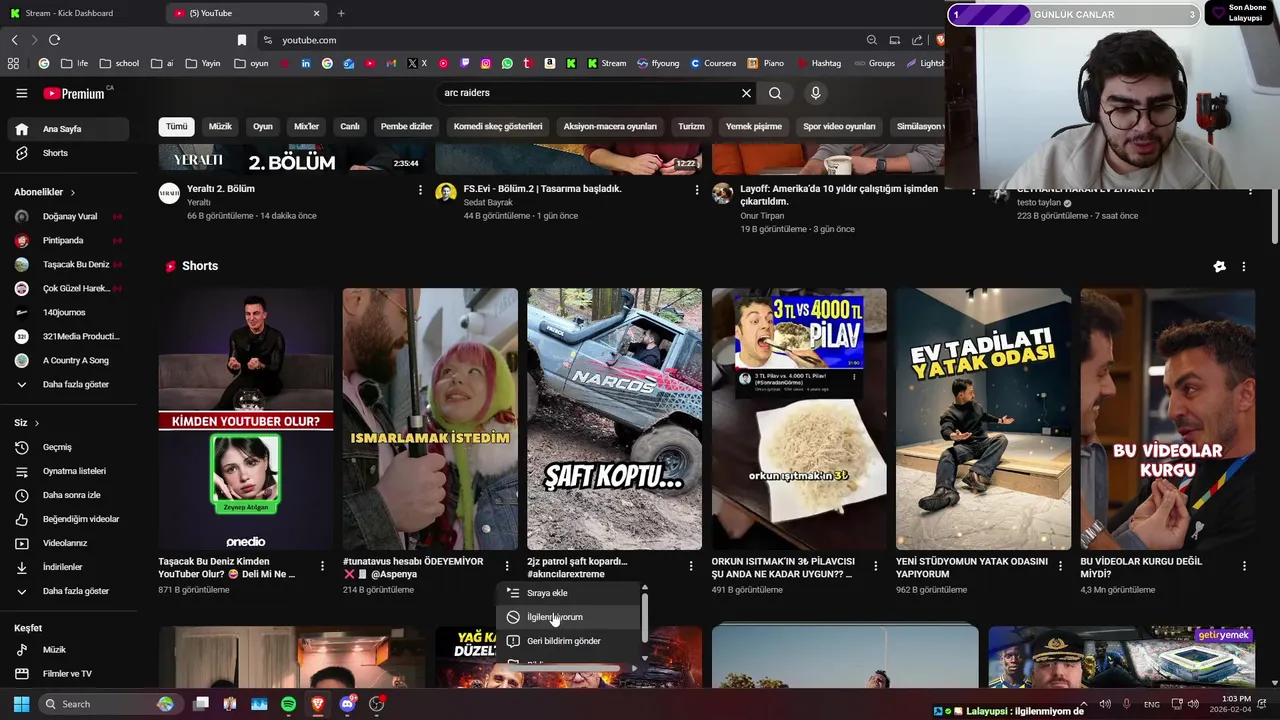Select the Pembe diziler filter chip

(406, 127)
